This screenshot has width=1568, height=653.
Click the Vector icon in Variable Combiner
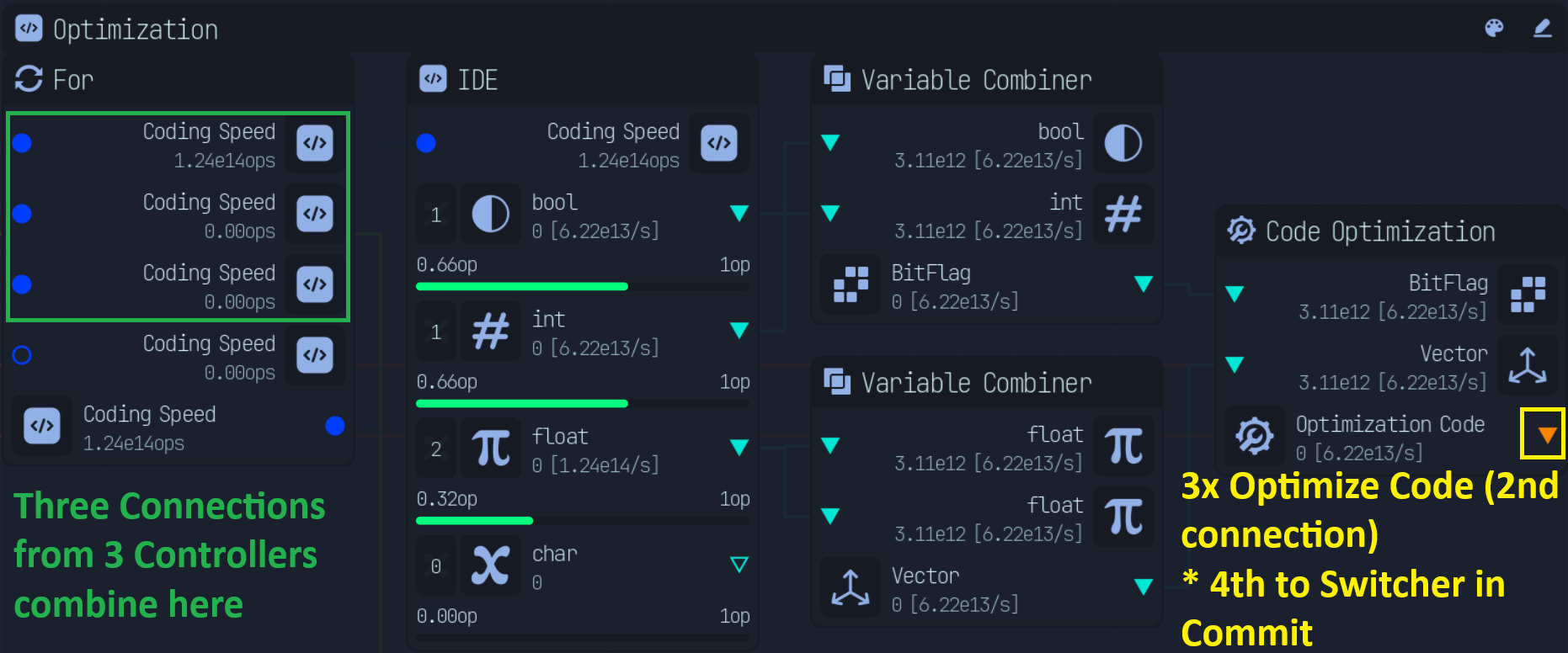pyautogui.click(x=851, y=587)
